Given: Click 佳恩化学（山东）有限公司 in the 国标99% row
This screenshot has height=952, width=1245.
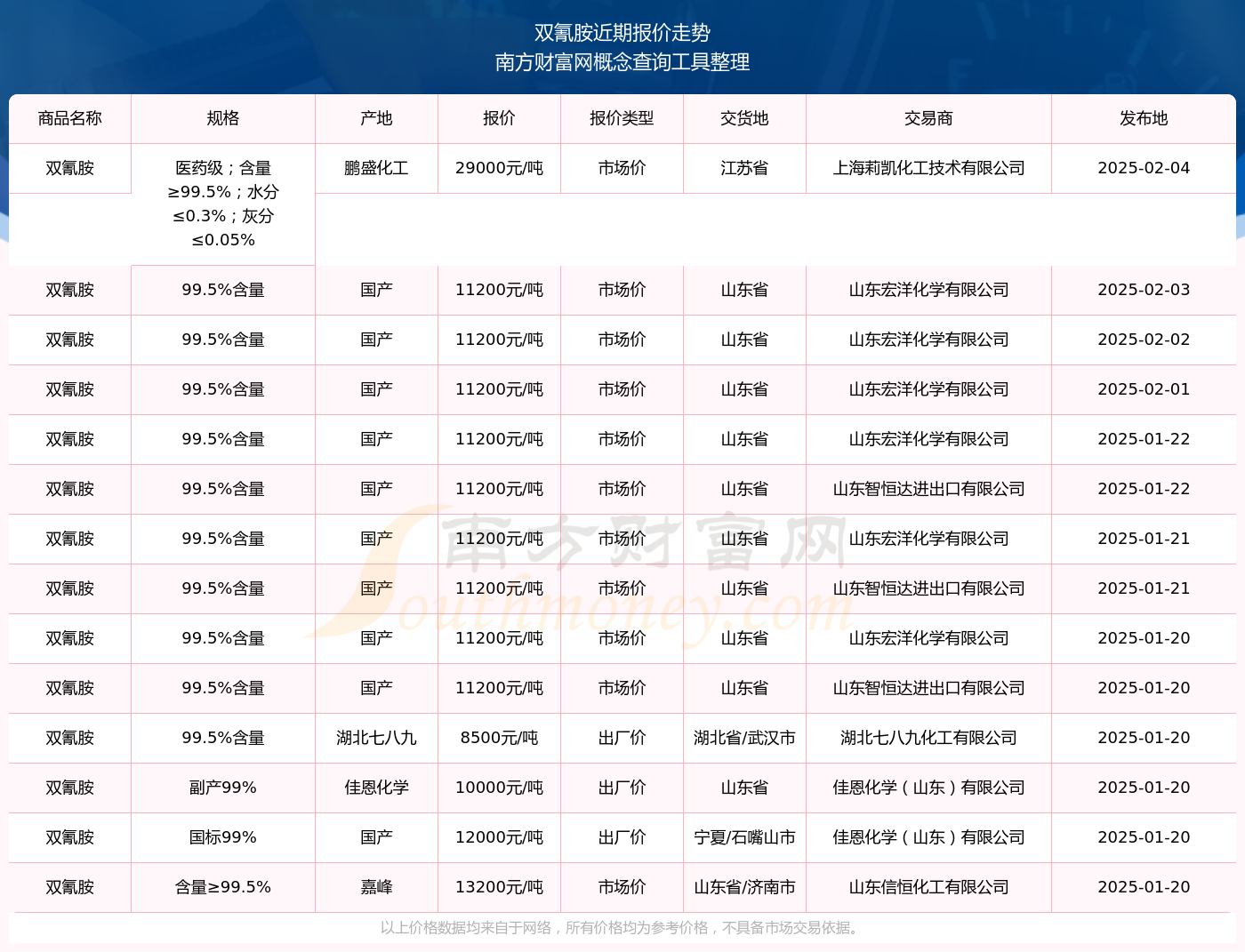Looking at the screenshot, I should (928, 837).
